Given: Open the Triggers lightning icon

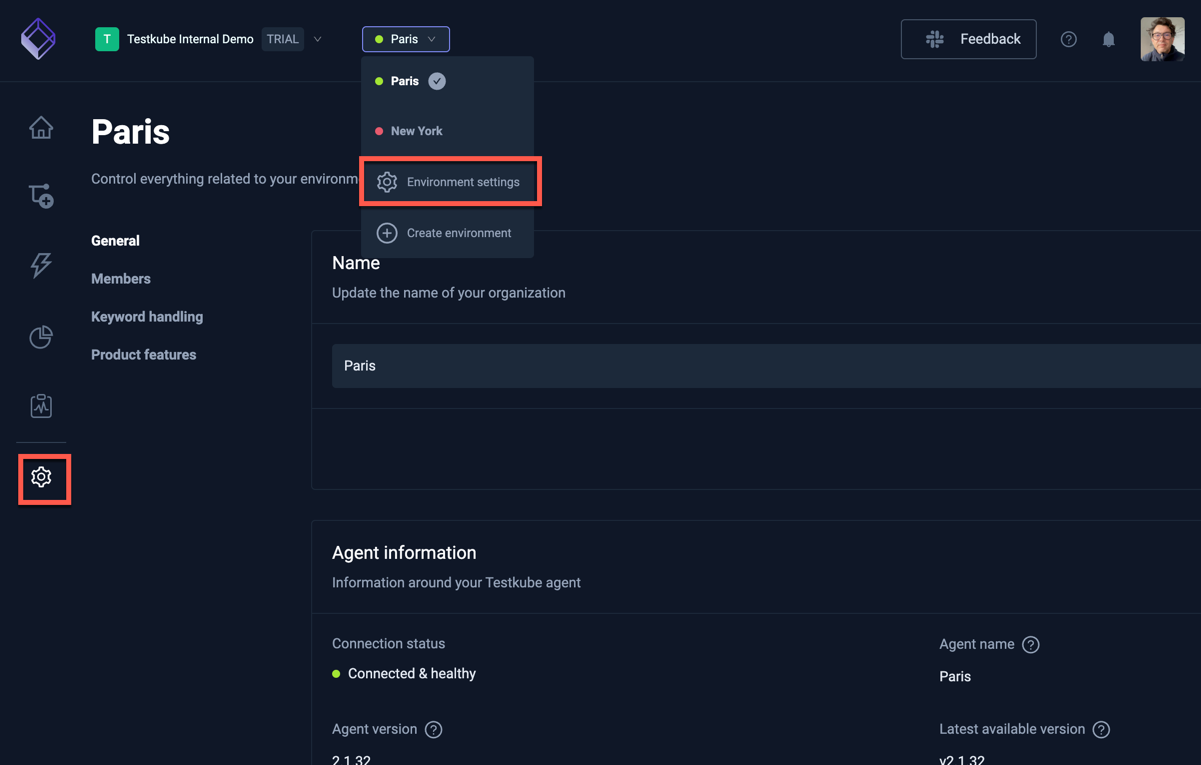Looking at the screenshot, I should pos(40,265).
